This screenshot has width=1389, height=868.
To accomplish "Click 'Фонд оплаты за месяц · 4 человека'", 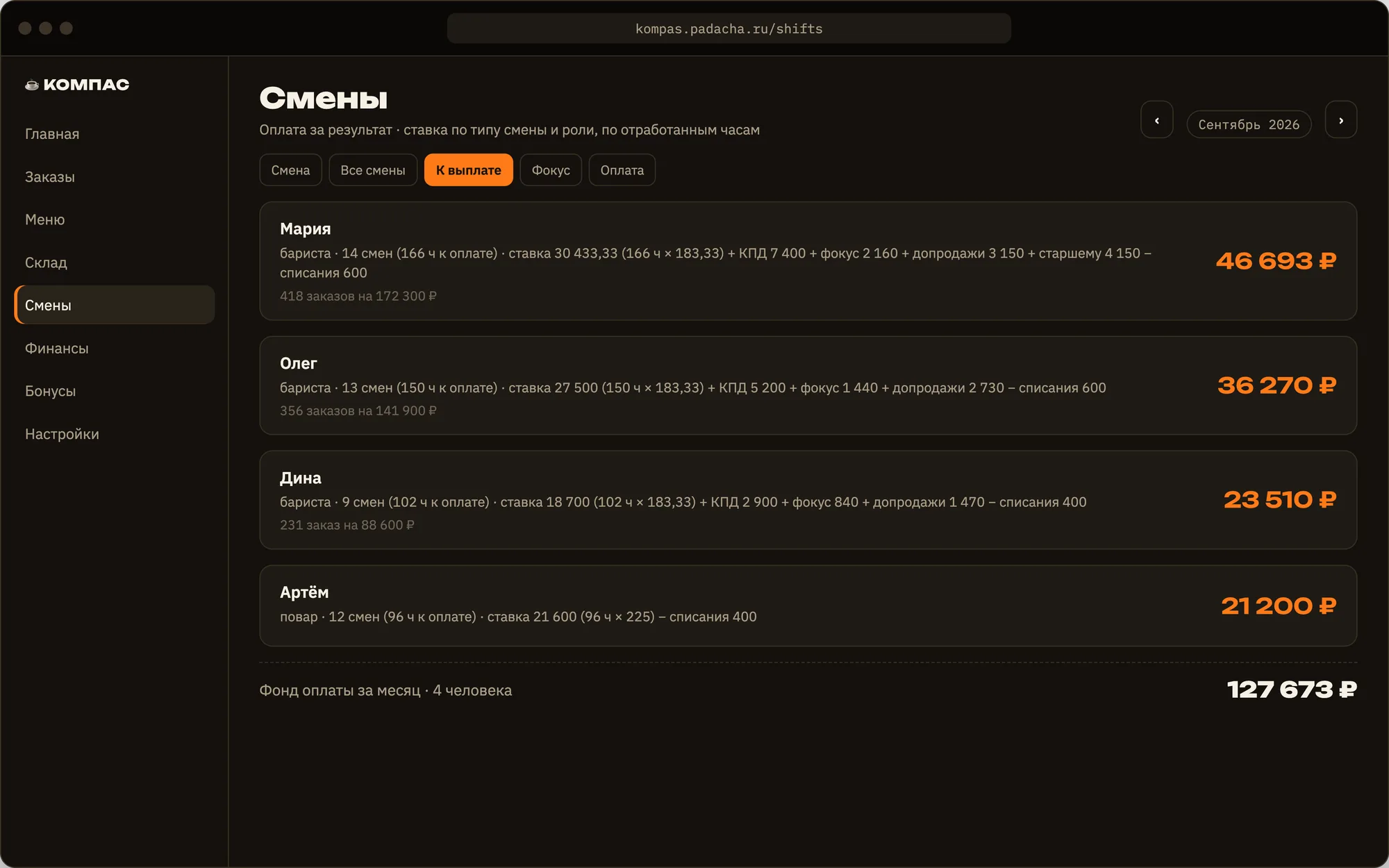I will point(385,690).
